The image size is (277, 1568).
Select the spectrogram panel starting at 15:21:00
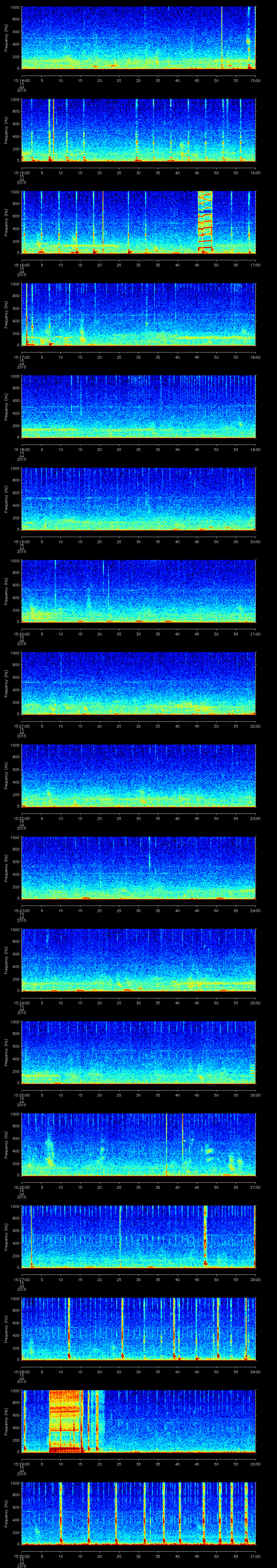(138, 683)
